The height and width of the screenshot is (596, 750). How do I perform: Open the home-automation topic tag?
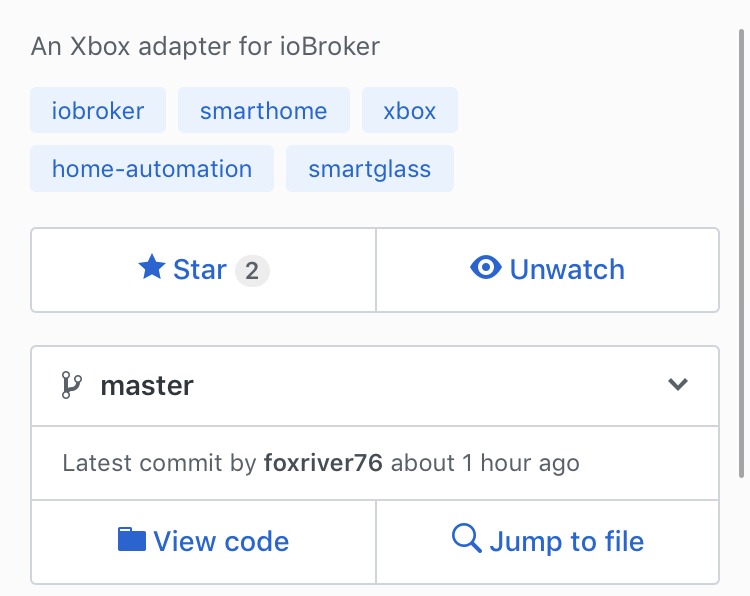[x=152, y=168]
